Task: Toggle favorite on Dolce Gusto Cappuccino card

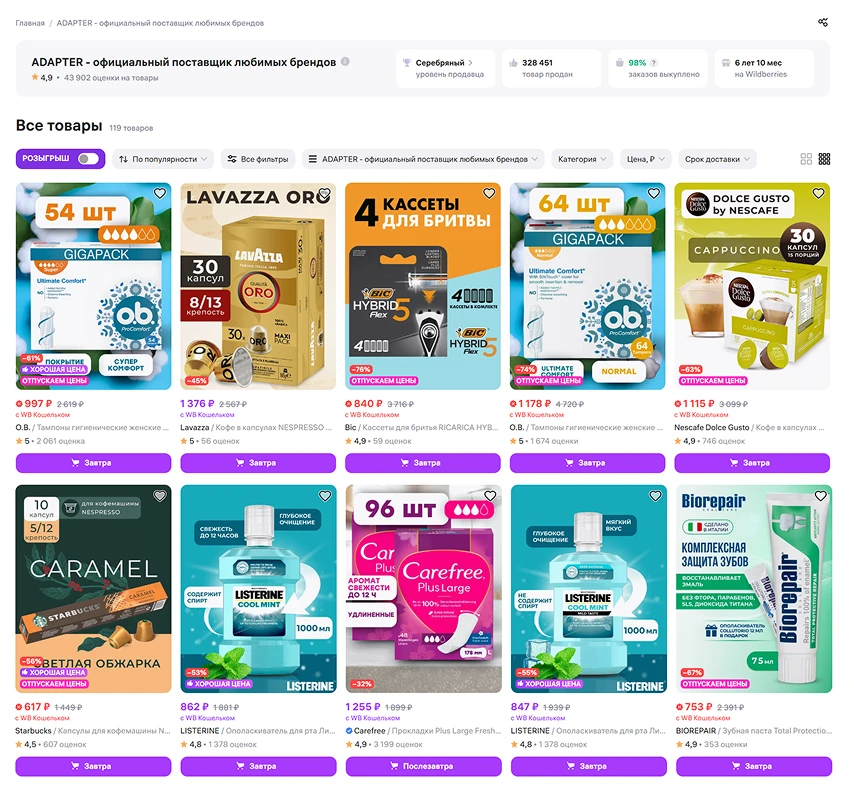Action: click(x=818, y=193)
